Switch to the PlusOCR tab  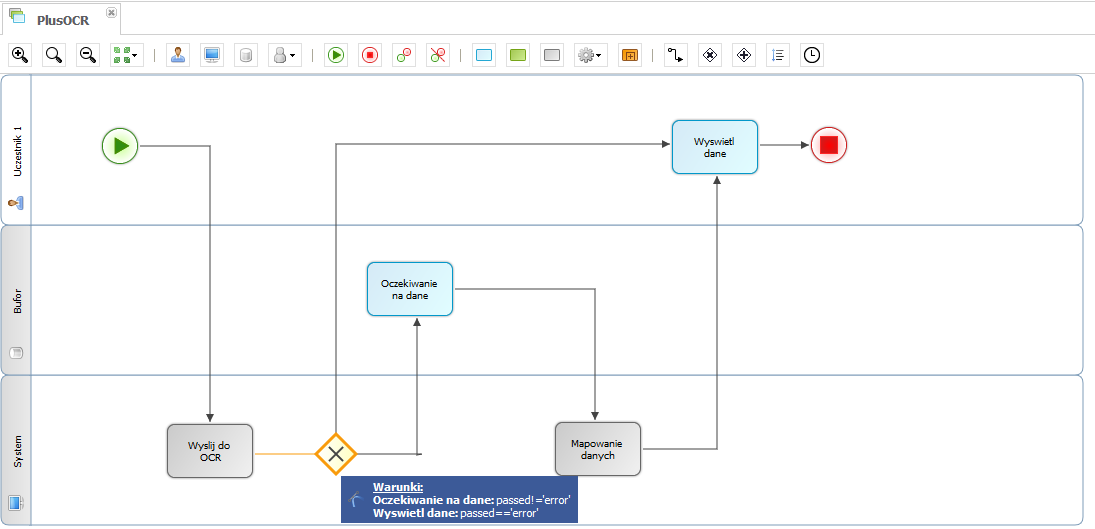pos(63,20)
